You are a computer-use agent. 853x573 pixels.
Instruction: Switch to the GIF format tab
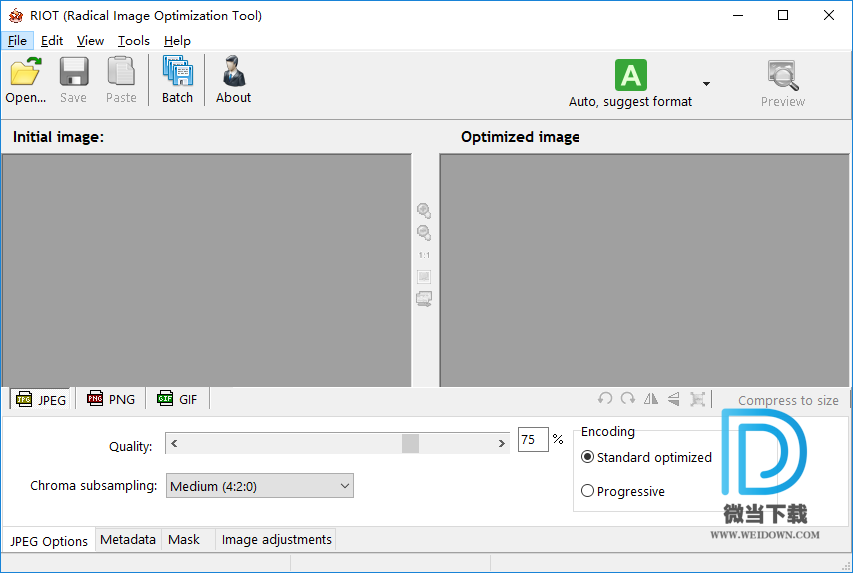point(177,399)
